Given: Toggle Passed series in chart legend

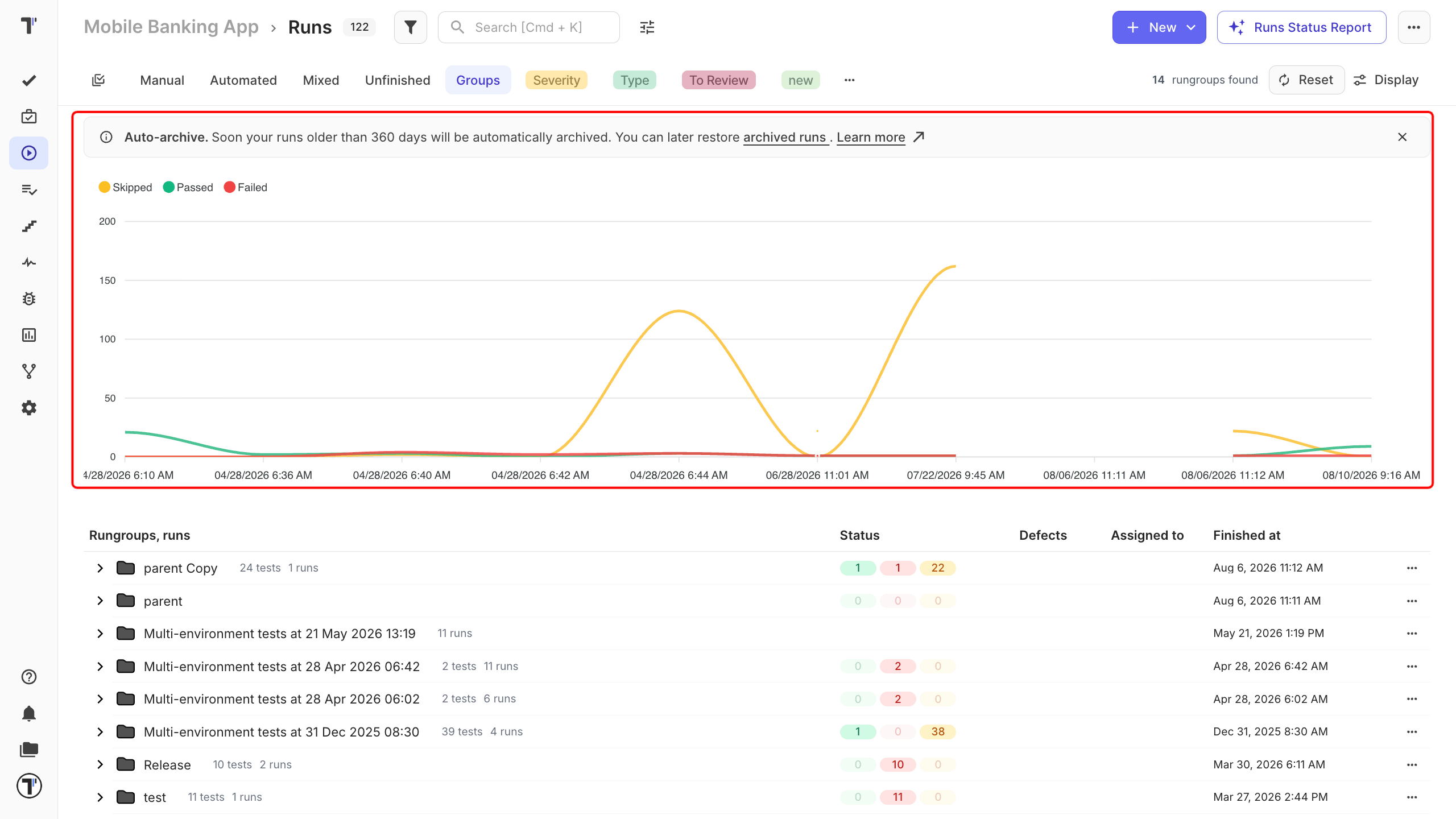Looking at the screenshot, I should pyautogui.click(x=188, y=188).
